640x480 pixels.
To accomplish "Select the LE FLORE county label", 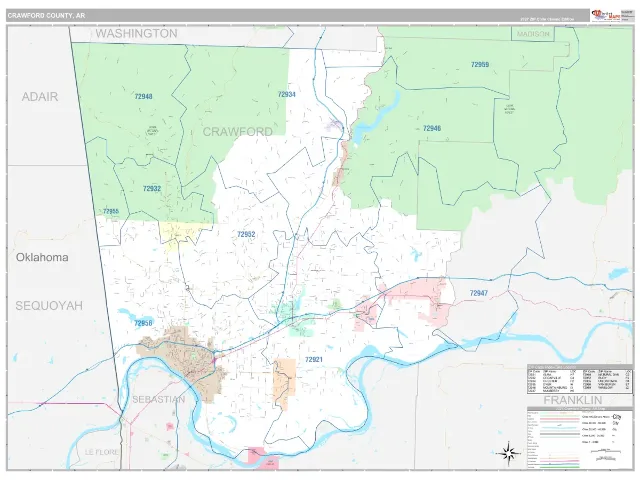I will 102,452.
